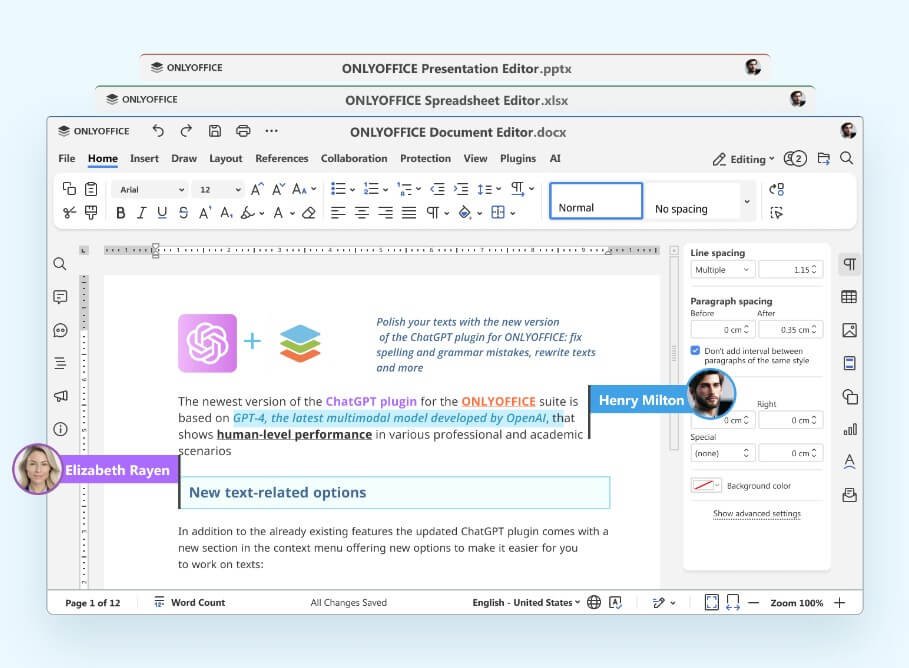
Task: Open Table settings in right sidebar
Action: click(x=849, y=297)
